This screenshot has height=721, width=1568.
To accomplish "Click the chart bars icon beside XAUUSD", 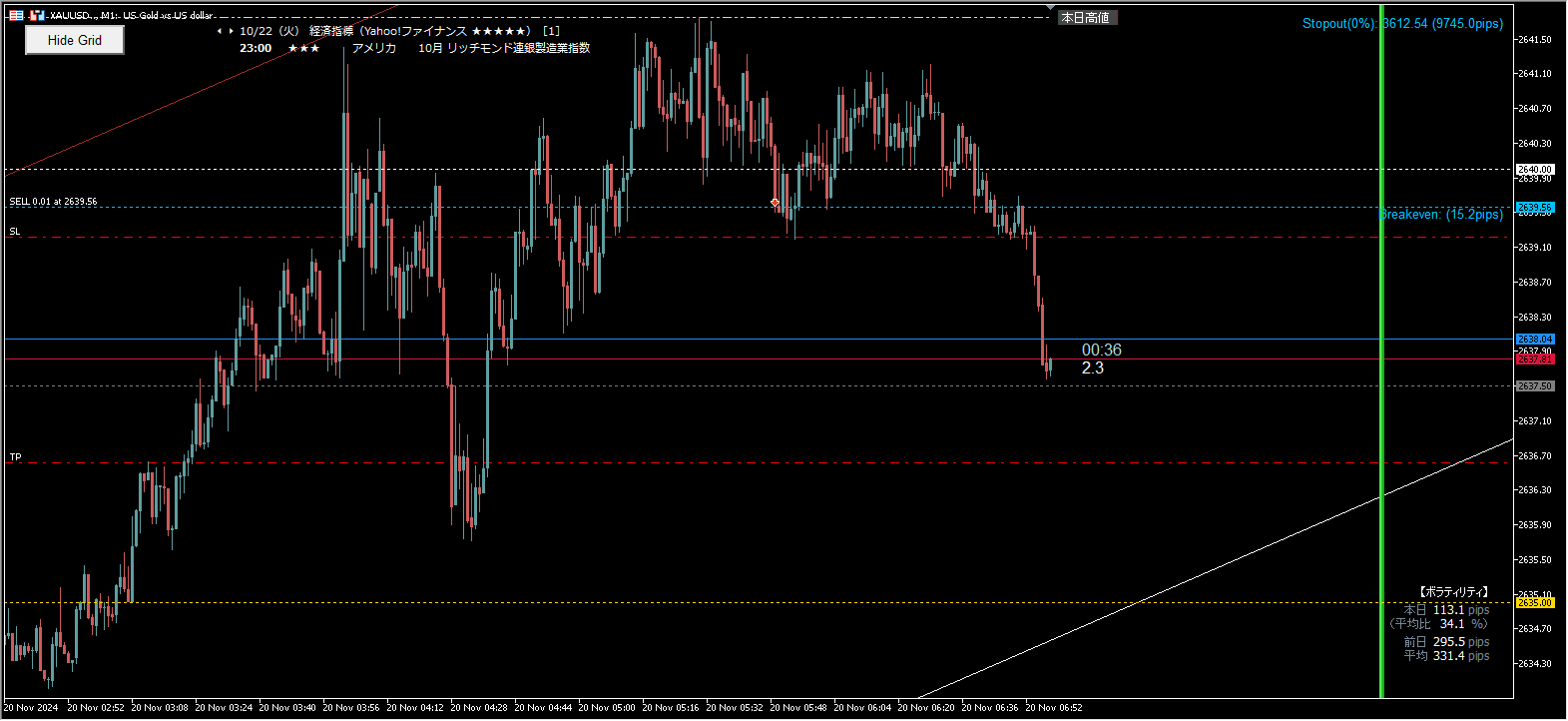I will [x=37, y=15].
